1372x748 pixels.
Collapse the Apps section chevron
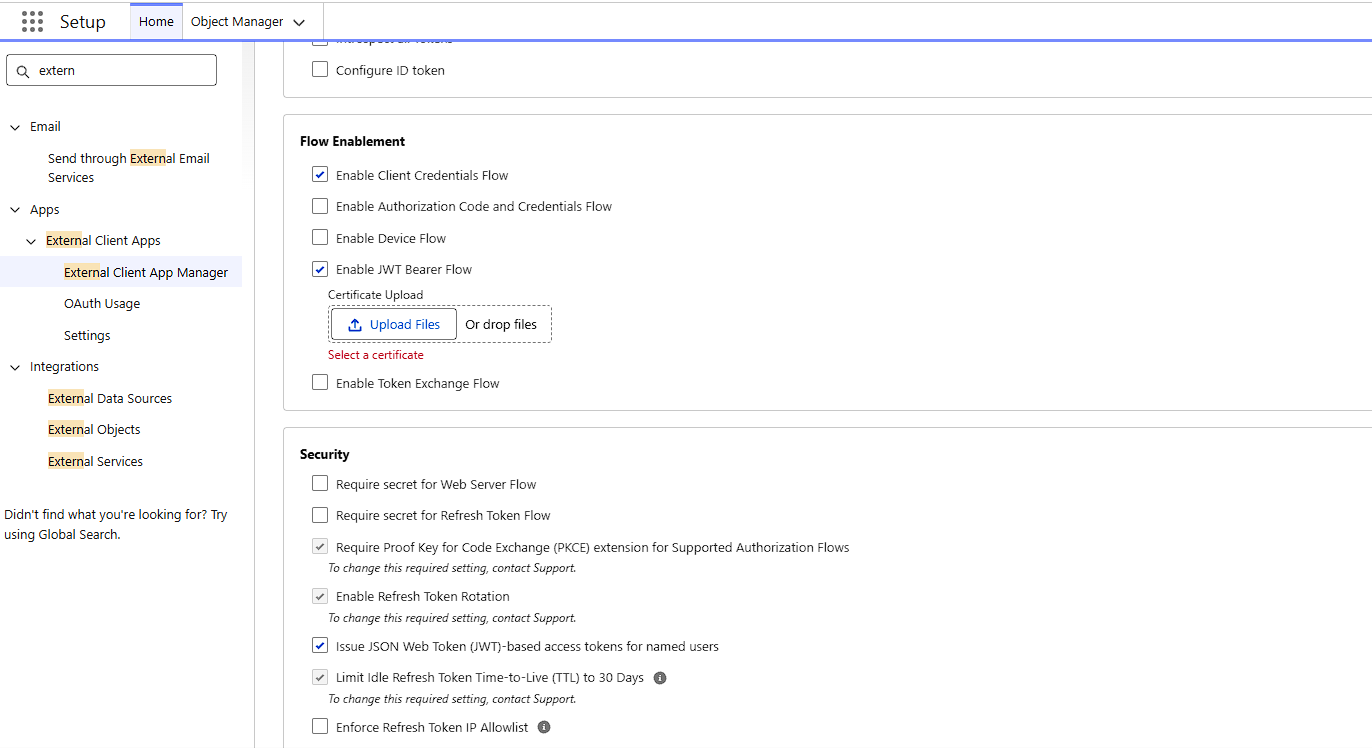15,210
